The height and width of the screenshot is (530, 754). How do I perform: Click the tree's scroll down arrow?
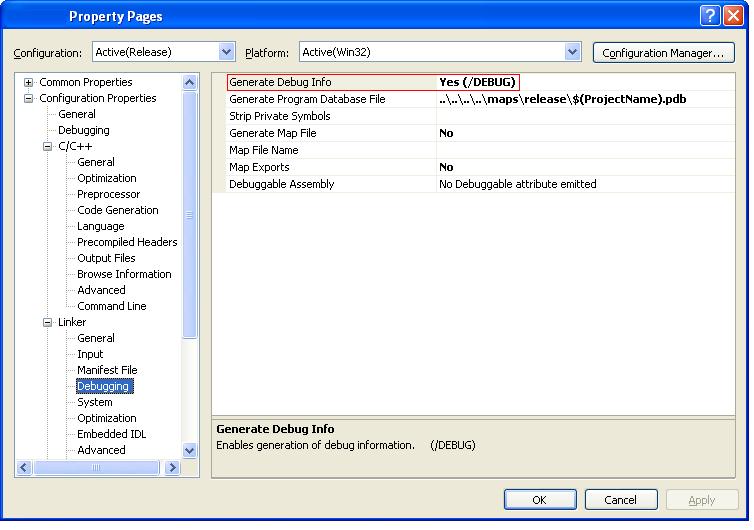coord(189,451)
